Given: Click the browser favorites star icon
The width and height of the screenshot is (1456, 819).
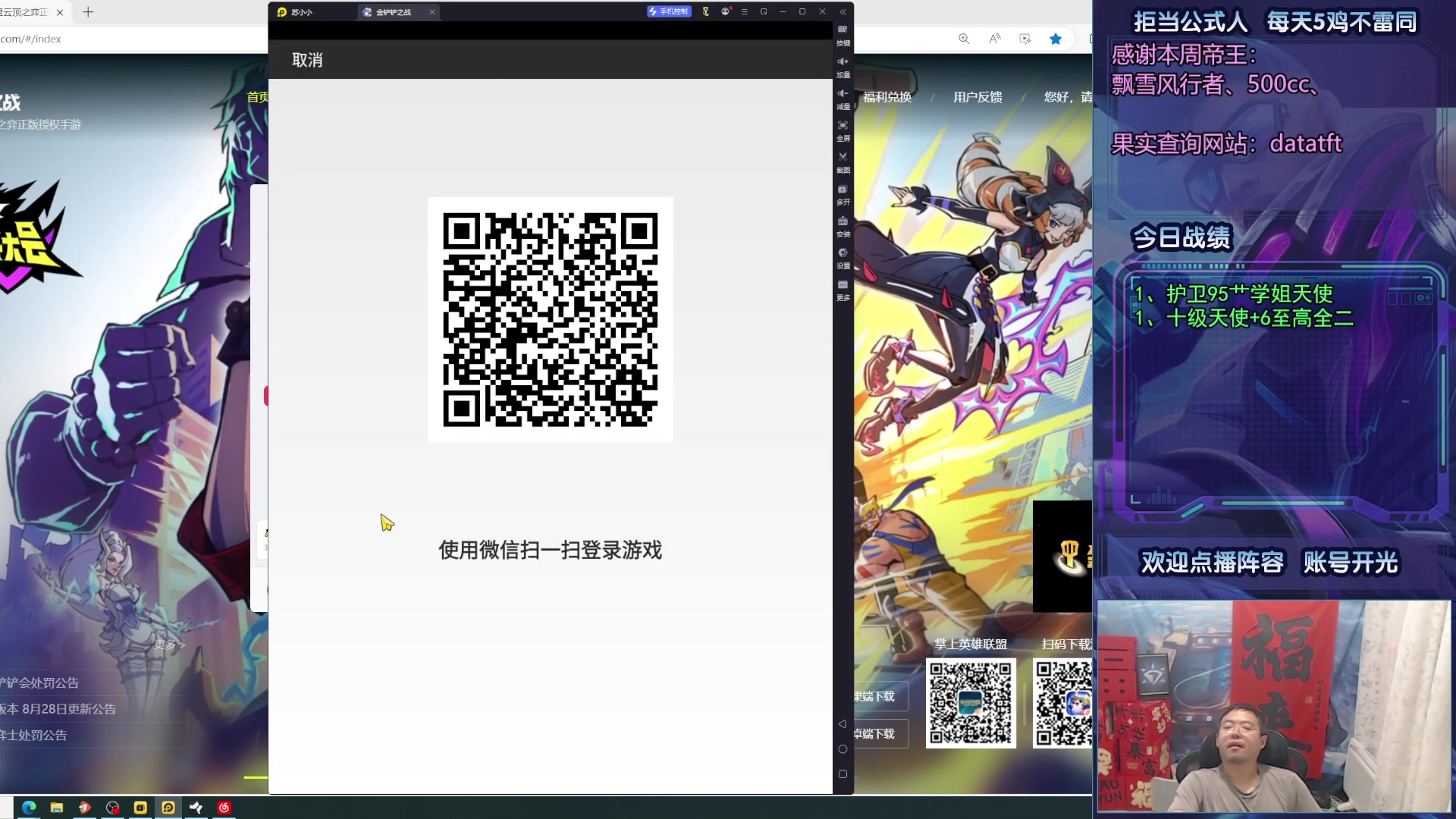Looking at the screenshot, I should 1055,39.
